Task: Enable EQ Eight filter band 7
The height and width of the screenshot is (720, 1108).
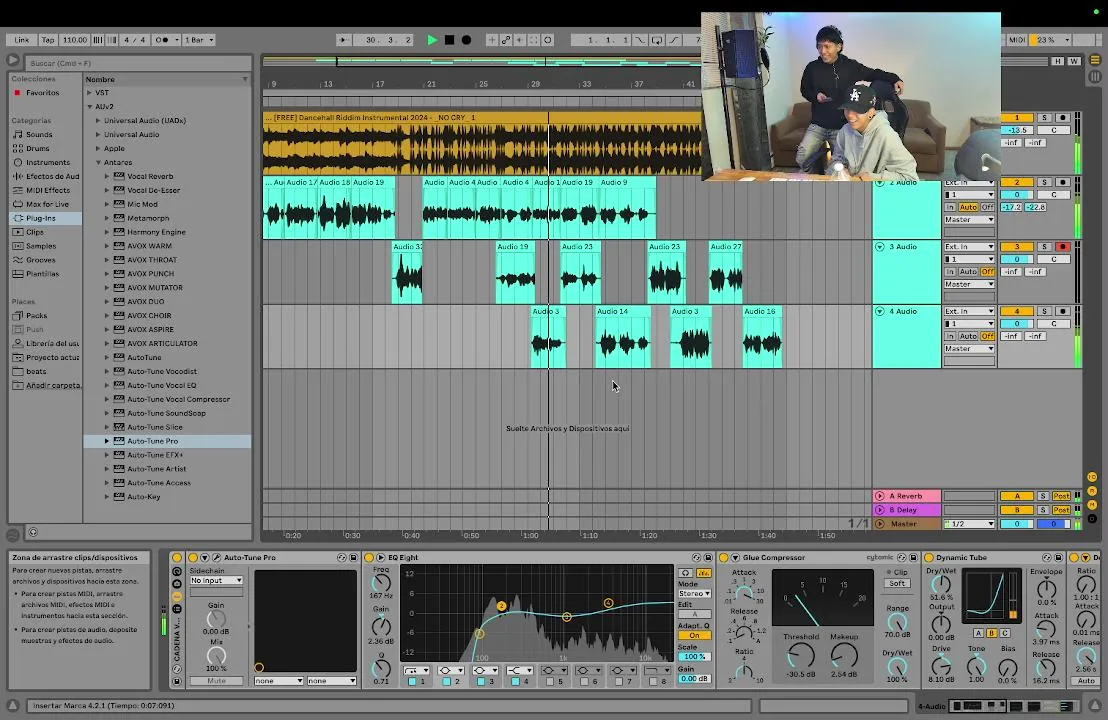Action: pyautogui.click(x=618, y=681)
